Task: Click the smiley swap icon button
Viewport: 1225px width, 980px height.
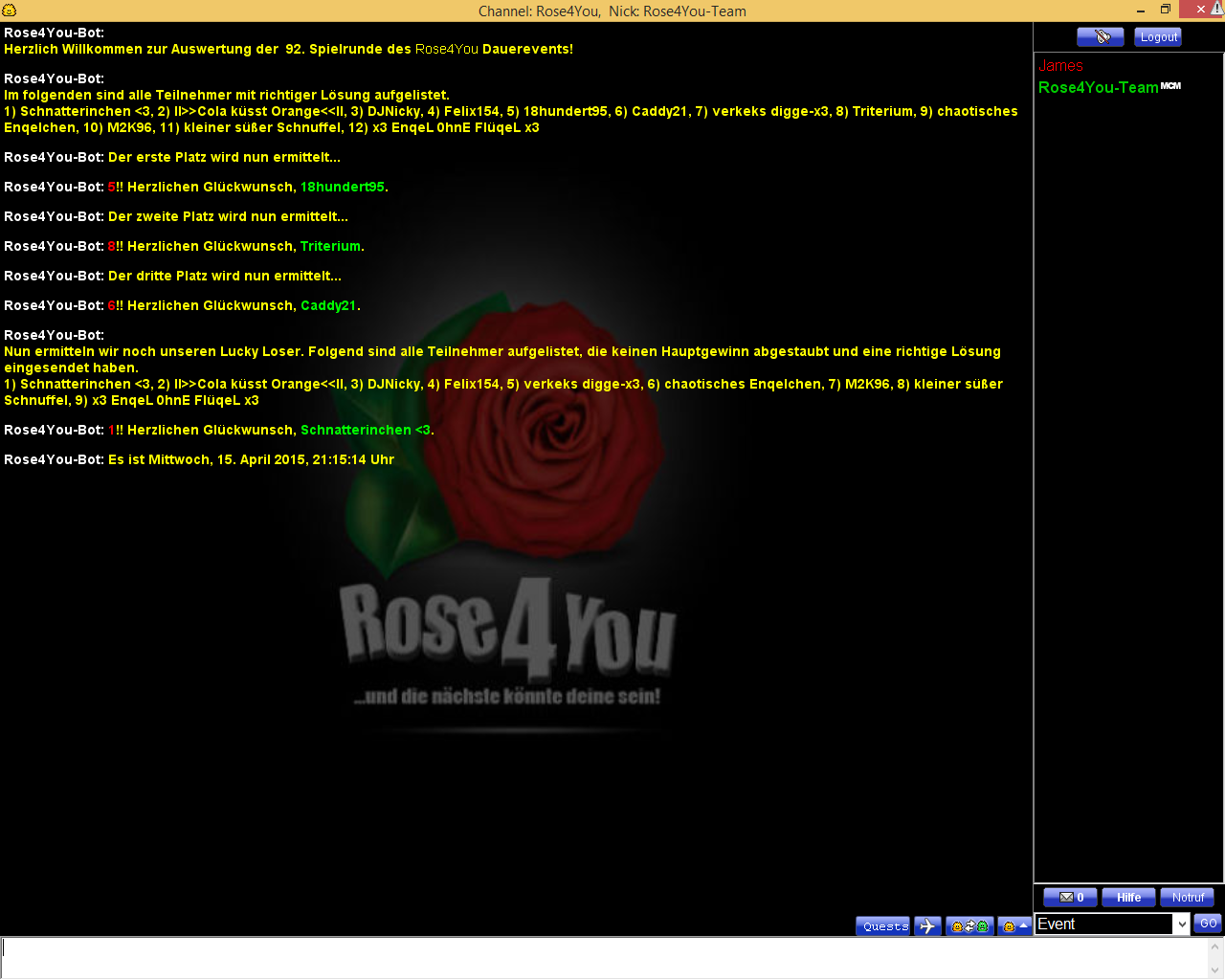Action: [969, 926]
